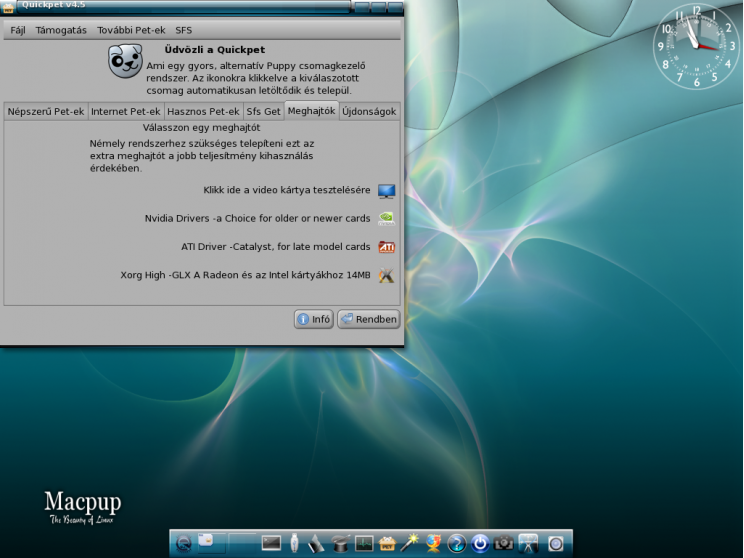Click the 'Xorg High -GLX' Radeon és Intel text
Screen dimensions: 744x558
245,275
